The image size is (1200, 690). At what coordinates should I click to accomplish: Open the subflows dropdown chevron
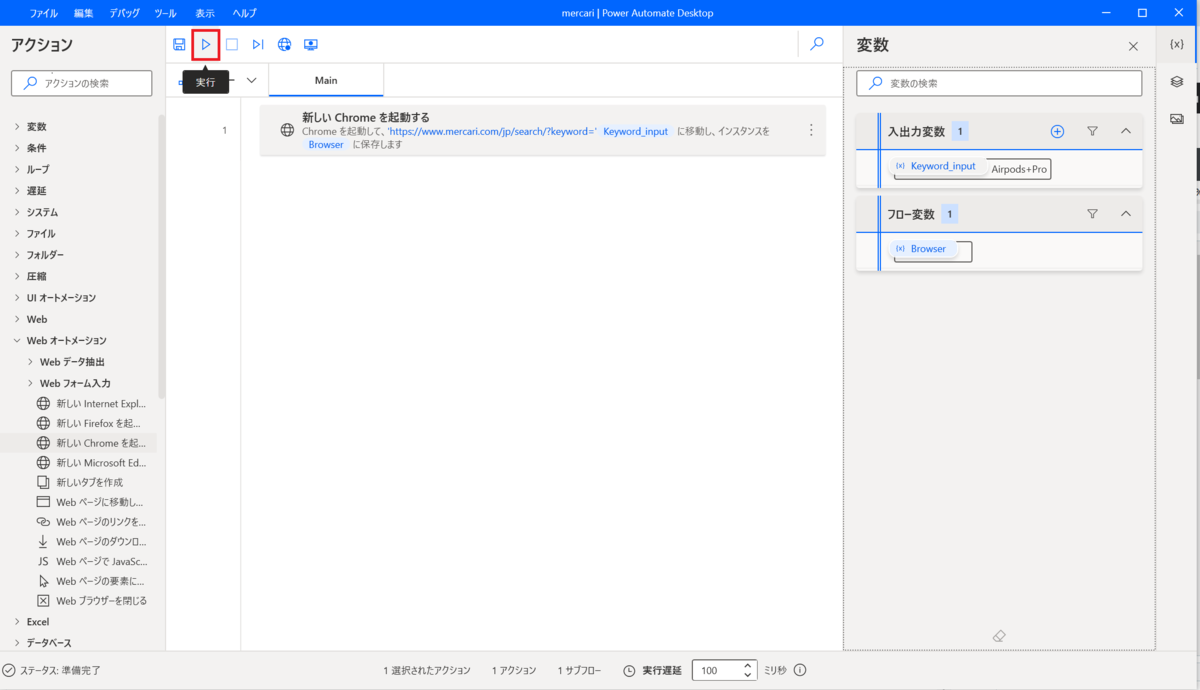click(x=251, y=80)
